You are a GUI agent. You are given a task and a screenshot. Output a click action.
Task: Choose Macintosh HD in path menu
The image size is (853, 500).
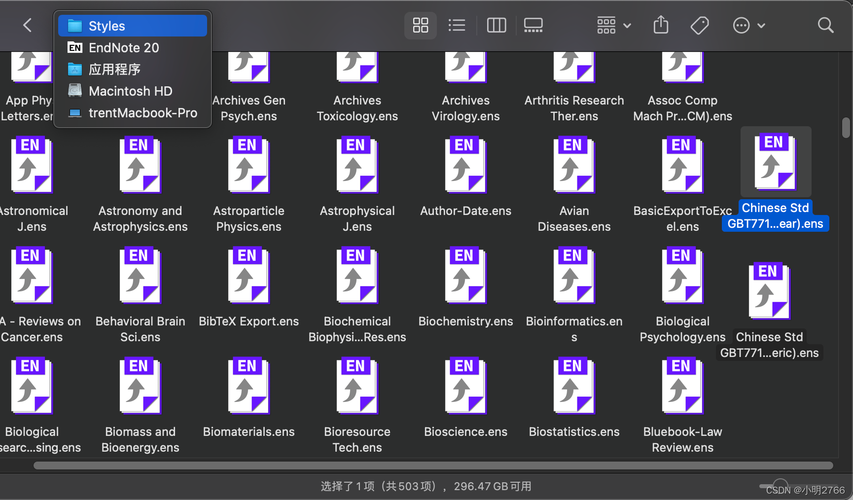point(132,91)
